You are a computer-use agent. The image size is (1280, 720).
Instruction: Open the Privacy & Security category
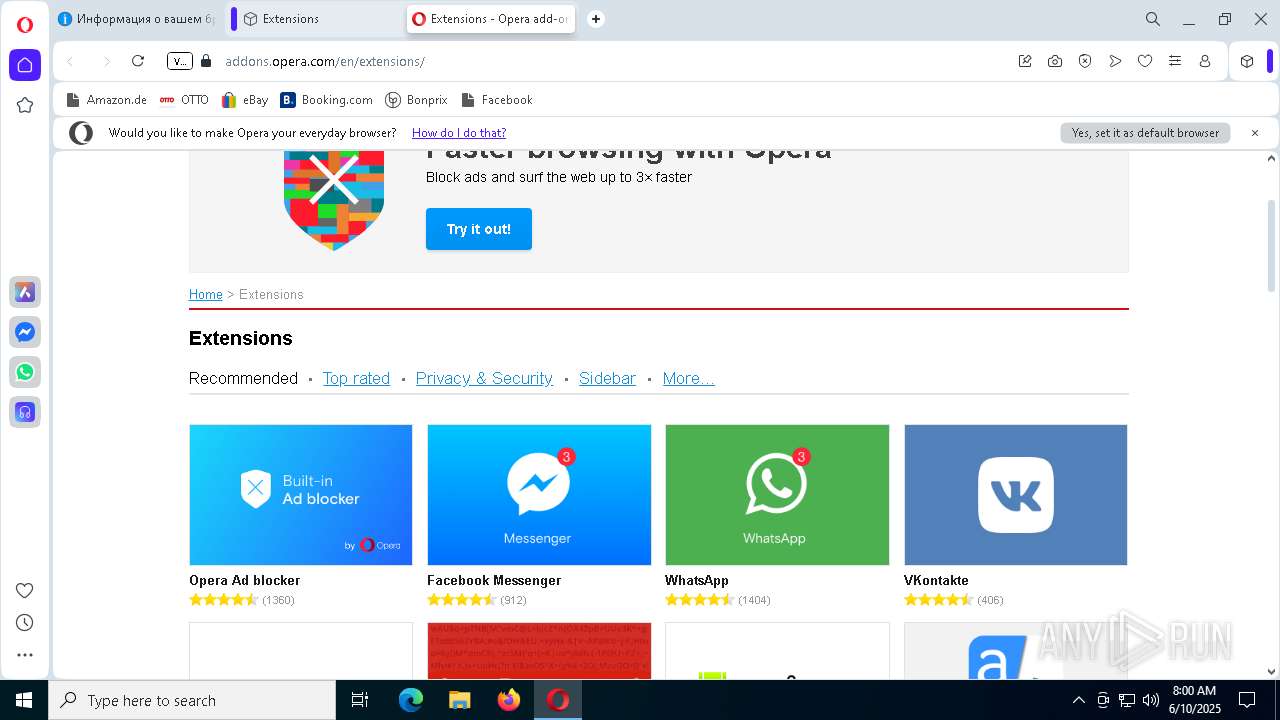click(484, 378)
